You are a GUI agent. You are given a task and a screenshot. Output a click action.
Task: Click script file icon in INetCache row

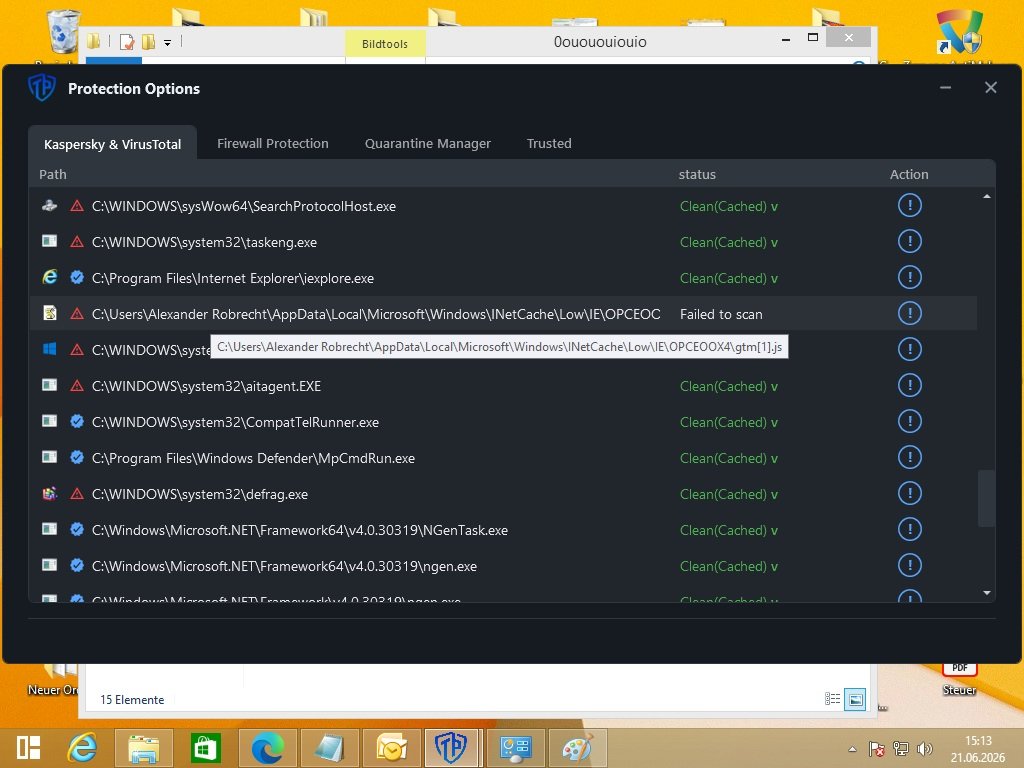click(x=50, y=313)
